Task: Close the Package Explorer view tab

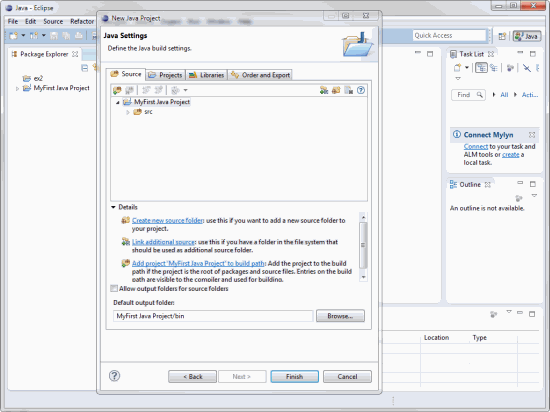Action: (75, 54)
